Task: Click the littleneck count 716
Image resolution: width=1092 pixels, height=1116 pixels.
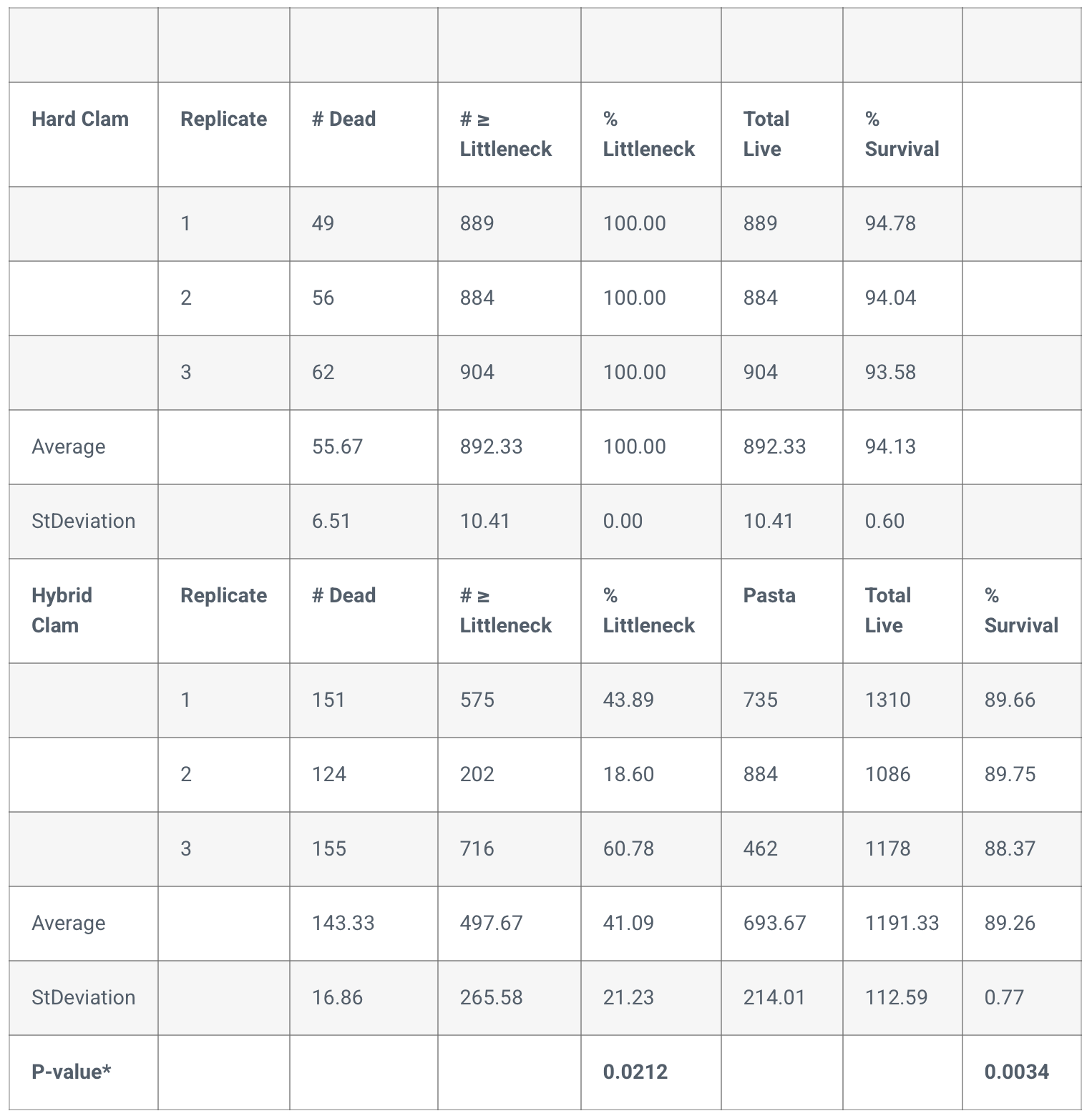Action: coord(477,848)
